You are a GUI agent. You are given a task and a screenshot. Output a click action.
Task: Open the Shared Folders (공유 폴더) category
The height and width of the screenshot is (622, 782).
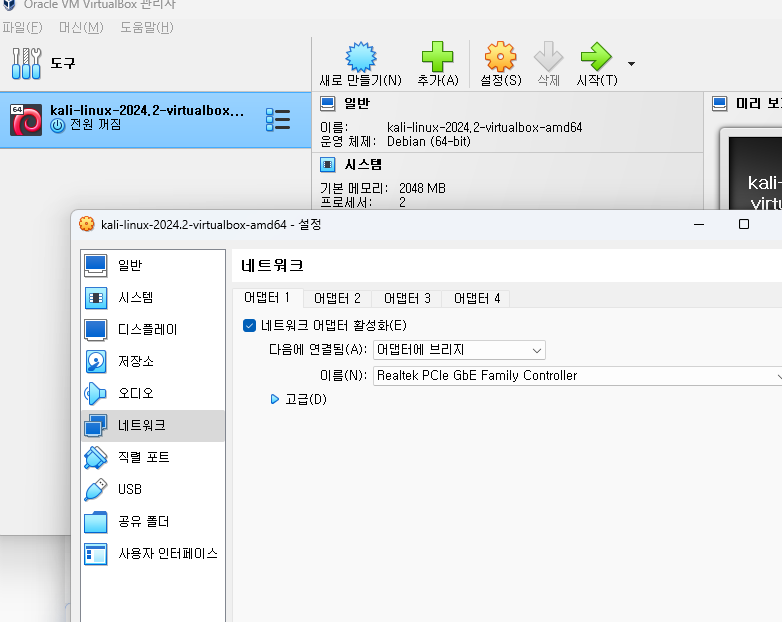153,522
